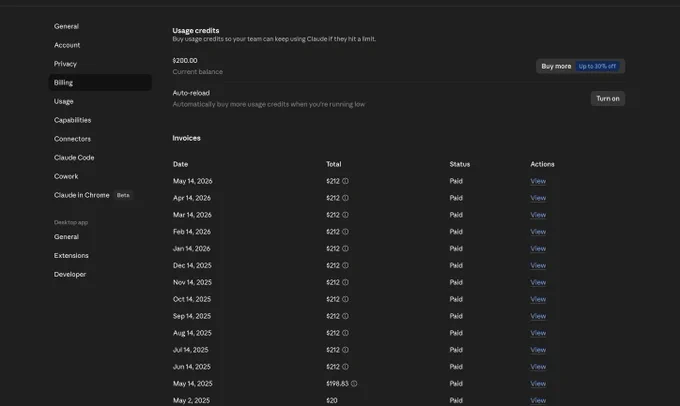Image resolution: width=680 pixels, height=406 pixels.
Task: Click the info icon for Aug 14, 2025 total
Action: tap(345, 333)
